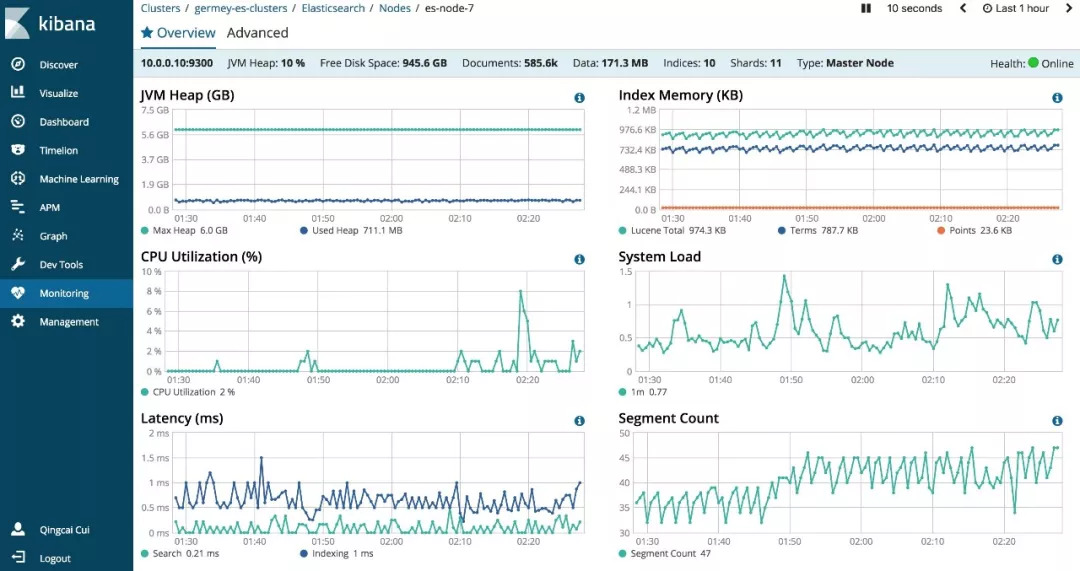The image size is (1080, 571).
Task: Click the Kibana logo
Action: [50, 23]
